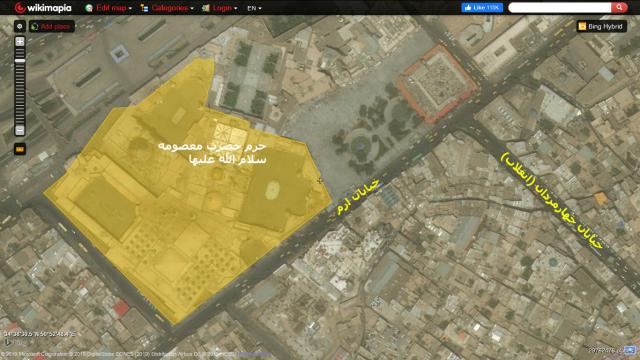The width and height of the screenshot is (640, 360).
Task: Click the orange ruler icon below zoom bar
Action: [x=20, y=149]
